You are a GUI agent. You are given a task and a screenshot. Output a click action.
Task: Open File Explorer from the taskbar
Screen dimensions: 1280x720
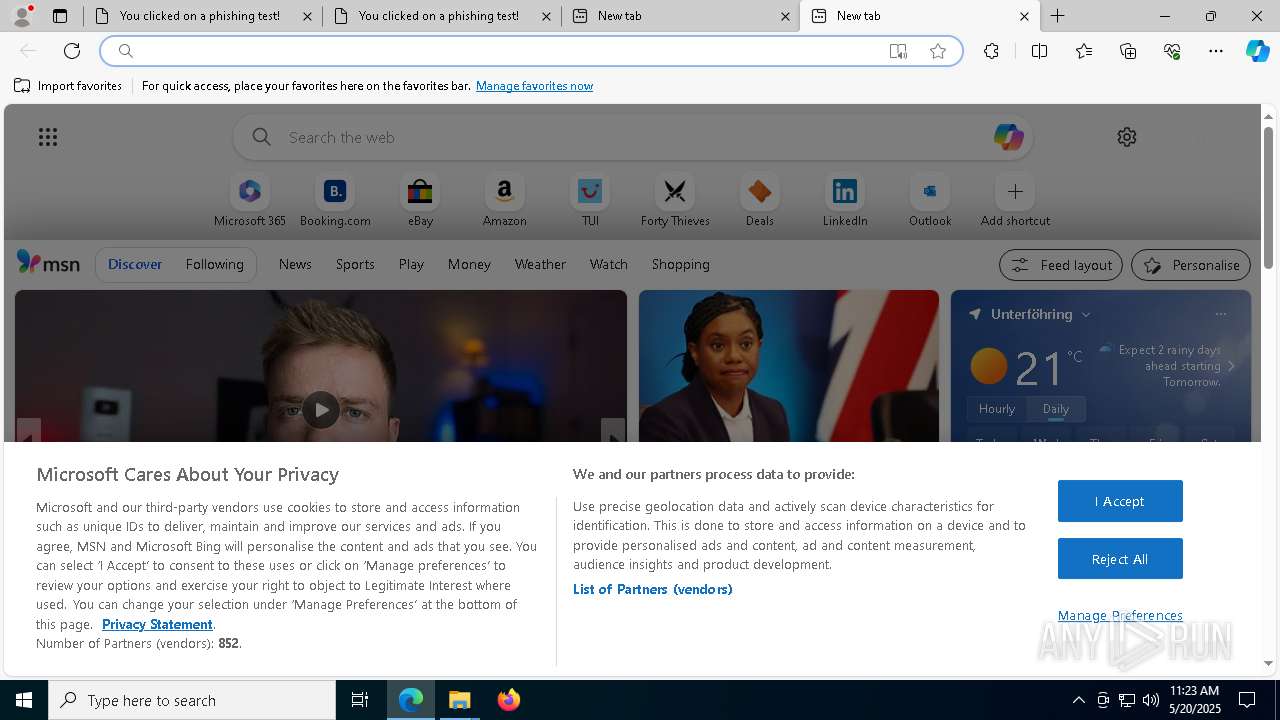460,700
